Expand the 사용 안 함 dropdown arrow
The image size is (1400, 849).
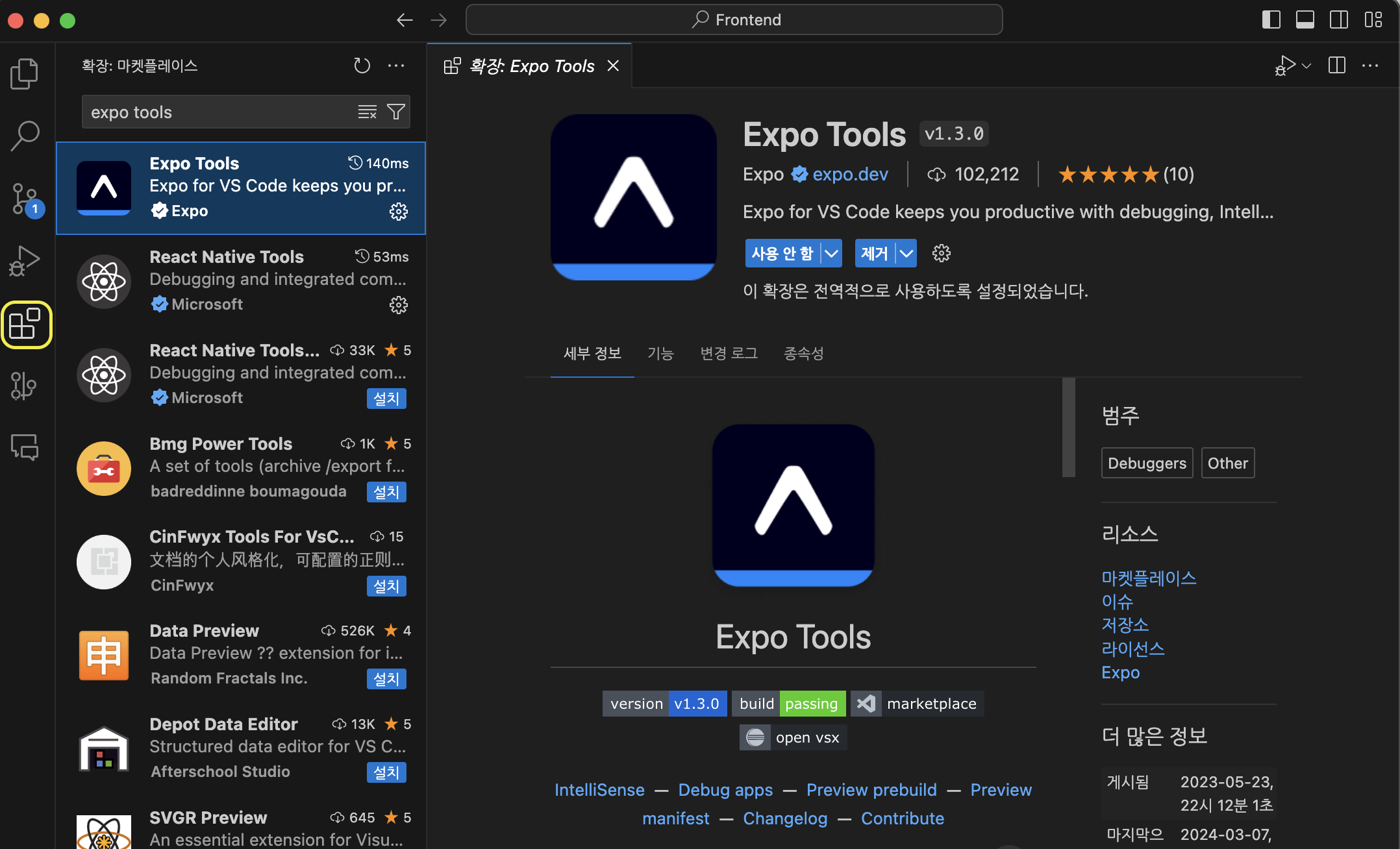831,254
